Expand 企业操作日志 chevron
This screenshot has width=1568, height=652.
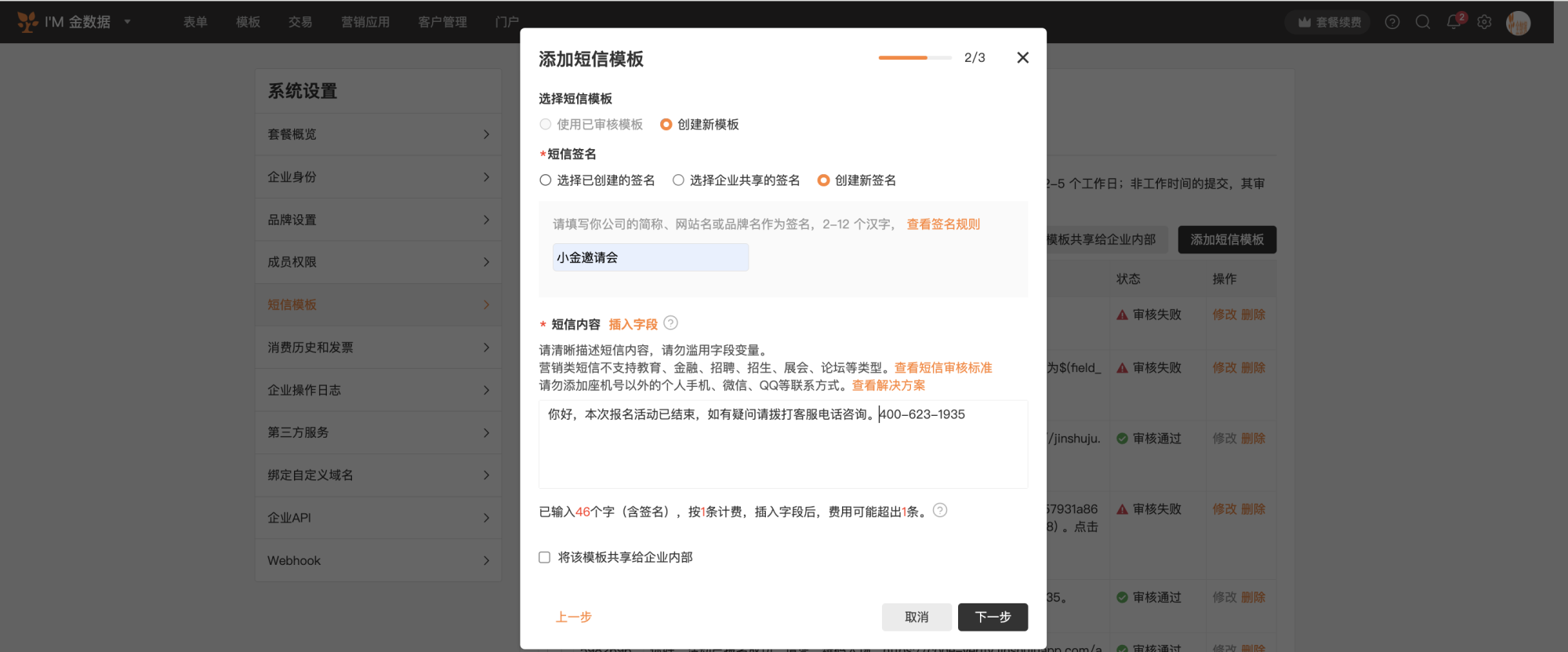point(486,390)
